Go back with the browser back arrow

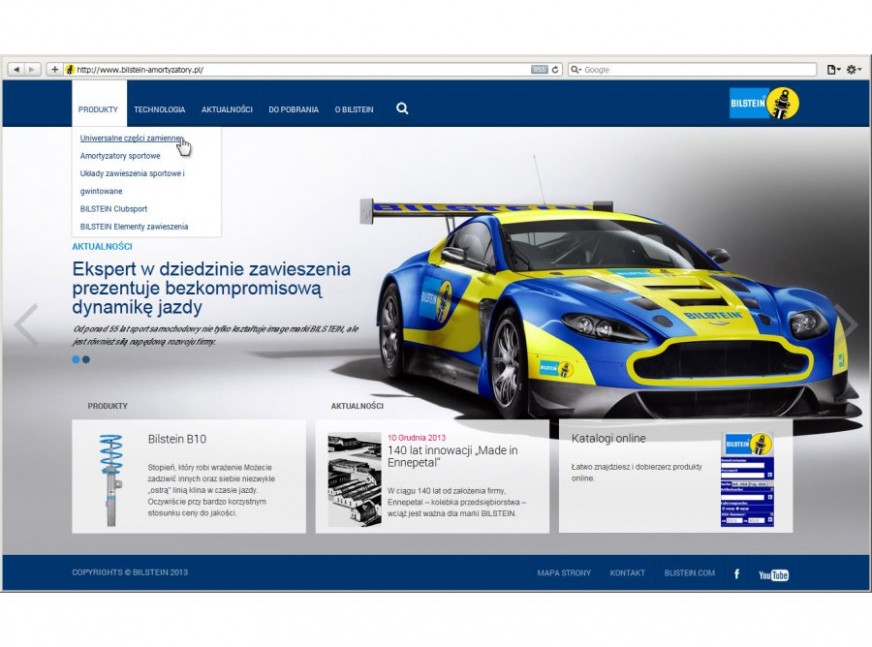17,69
